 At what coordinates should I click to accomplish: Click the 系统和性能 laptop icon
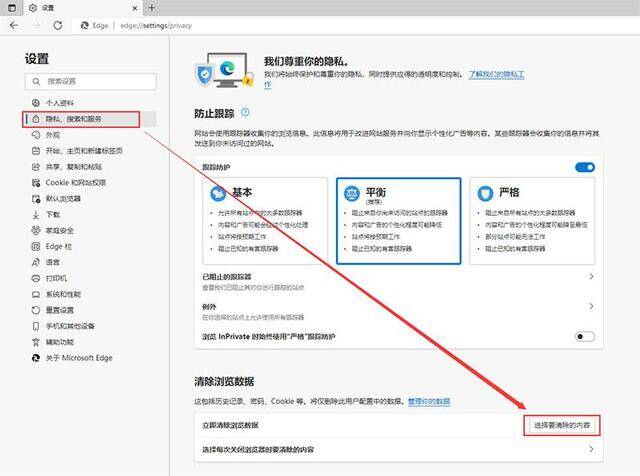36,294
